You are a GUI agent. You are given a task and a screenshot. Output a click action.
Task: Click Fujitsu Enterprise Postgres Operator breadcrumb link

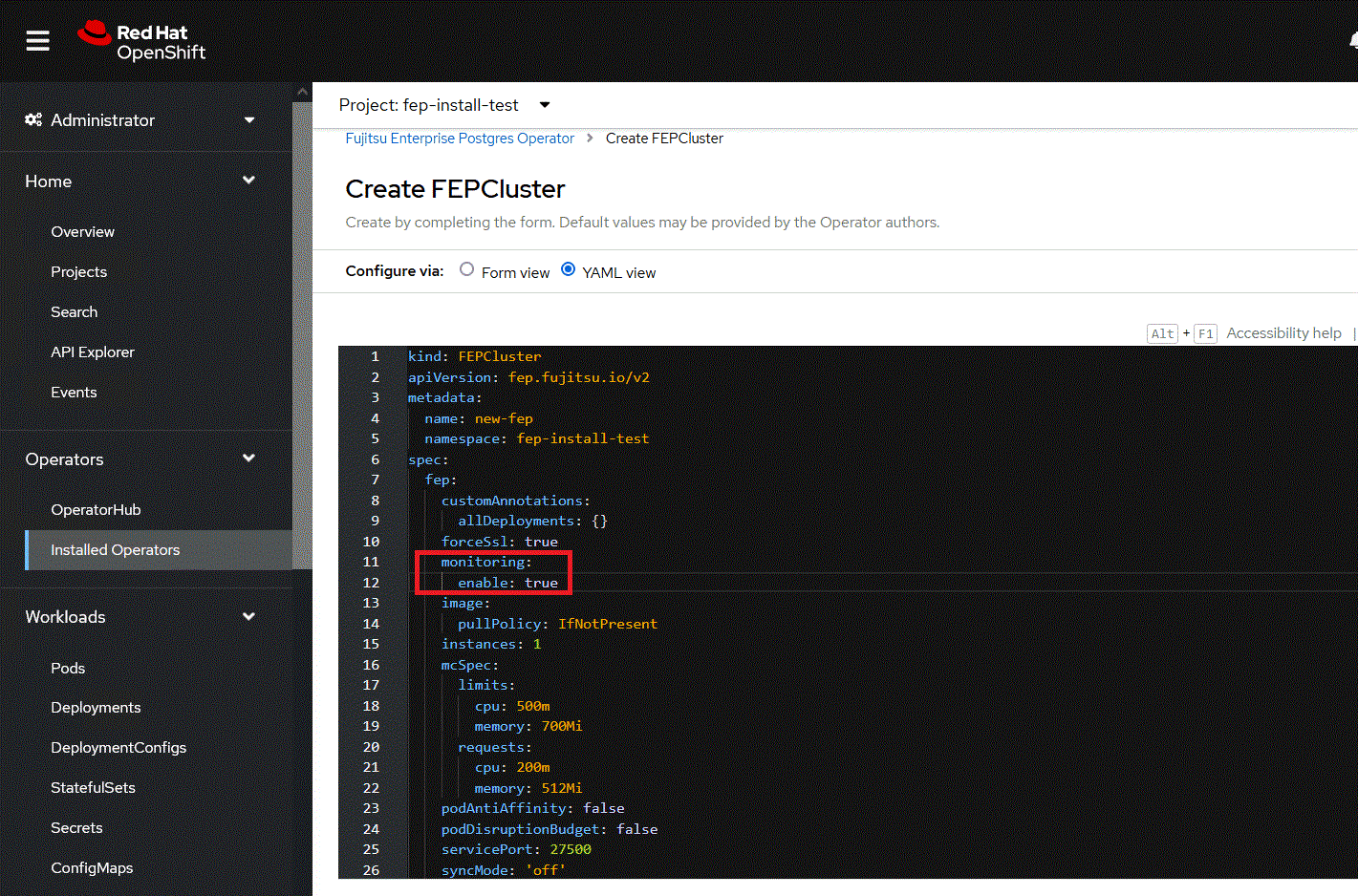click(x=460, y=139)
